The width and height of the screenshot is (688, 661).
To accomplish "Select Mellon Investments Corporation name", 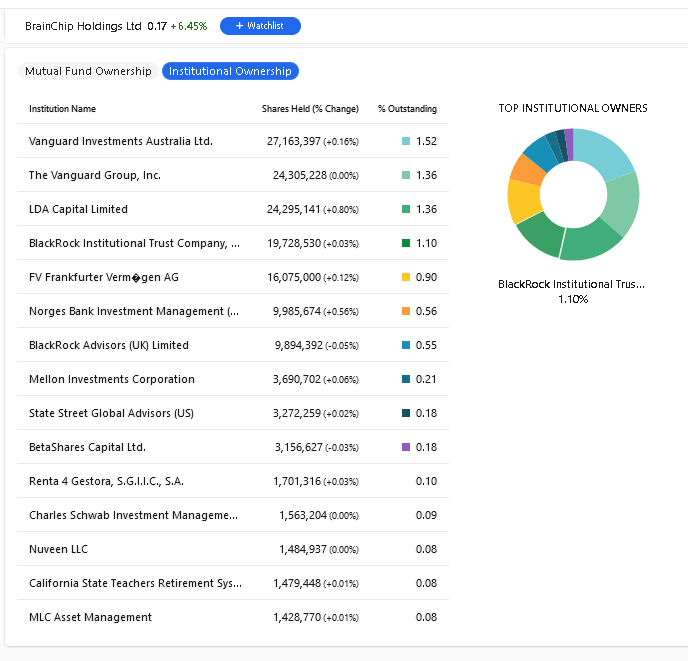I will pyautogui.click(x=111, y=379).
